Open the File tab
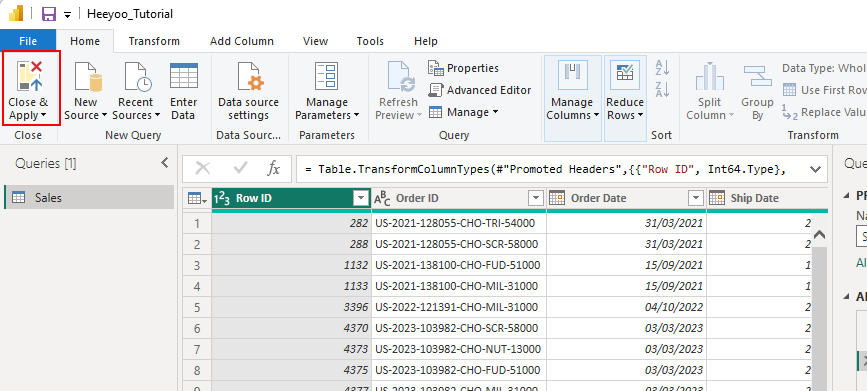The width and height of the screenshot is (867, 391). pyautogui.click(x=28, y=41)
